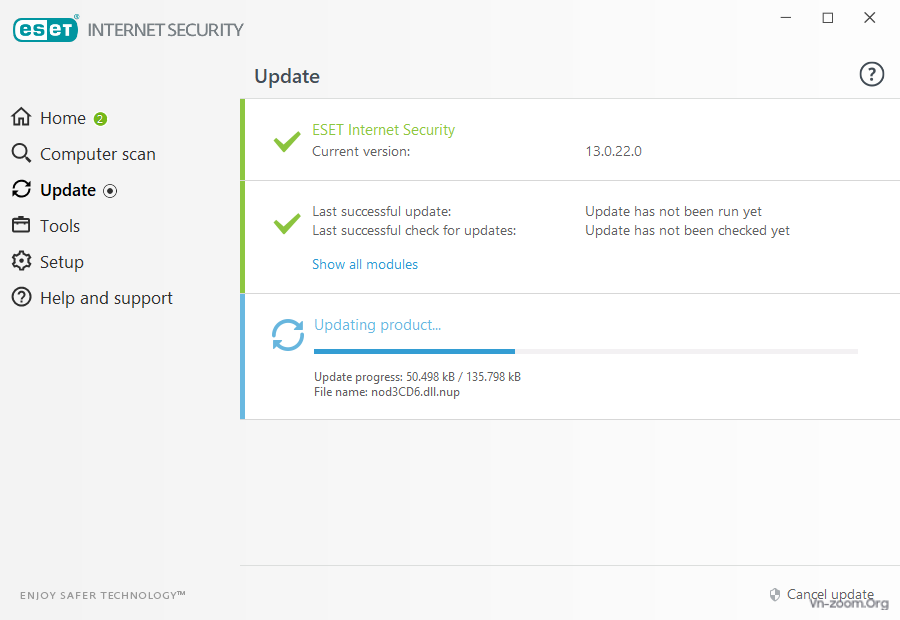Click the Show all modules link
Screen dimensions: 900x620
click(x=365, y=264)
